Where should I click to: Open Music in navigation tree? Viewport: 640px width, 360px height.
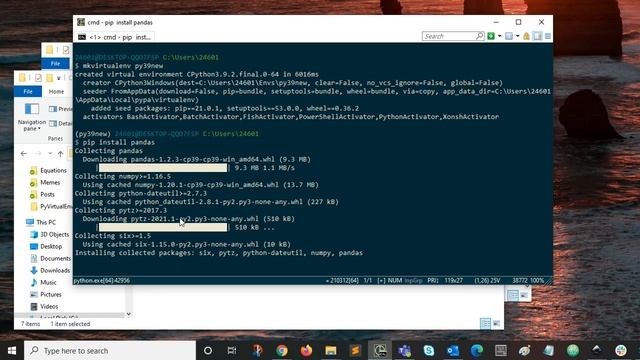pyautogui.click(x=43, y=282)
